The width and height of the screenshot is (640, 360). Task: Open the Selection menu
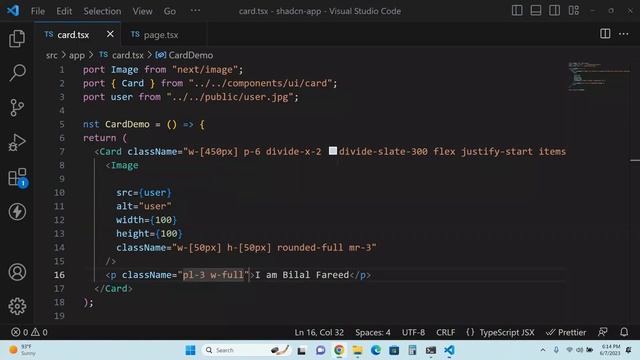pyautogui.click(x=102, y=11)
